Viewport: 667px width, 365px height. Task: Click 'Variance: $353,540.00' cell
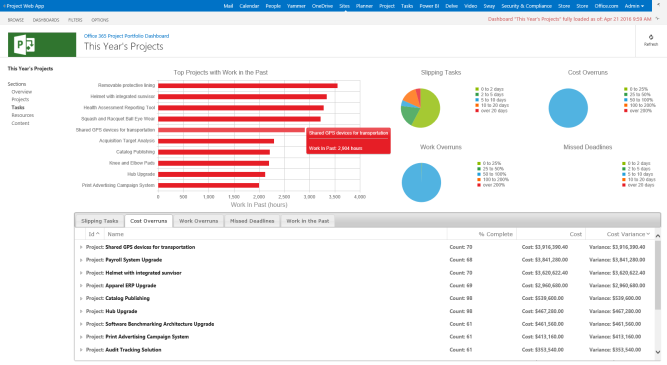coord(615,350)
